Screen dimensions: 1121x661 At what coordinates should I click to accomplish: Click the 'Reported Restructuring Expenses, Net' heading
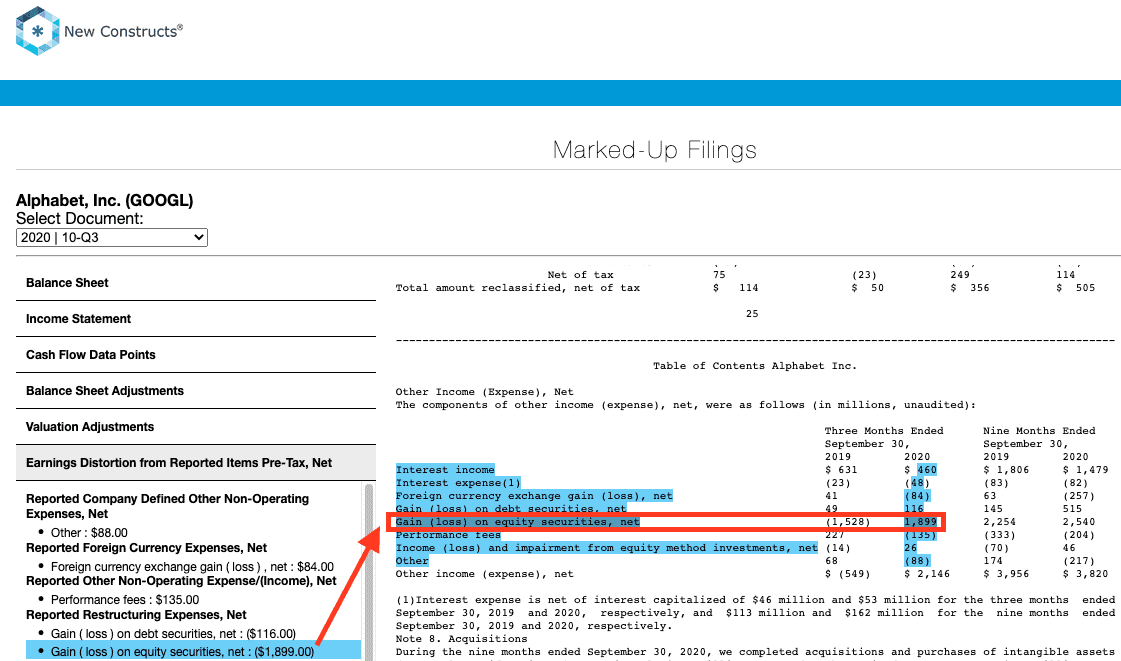(136, 615)
